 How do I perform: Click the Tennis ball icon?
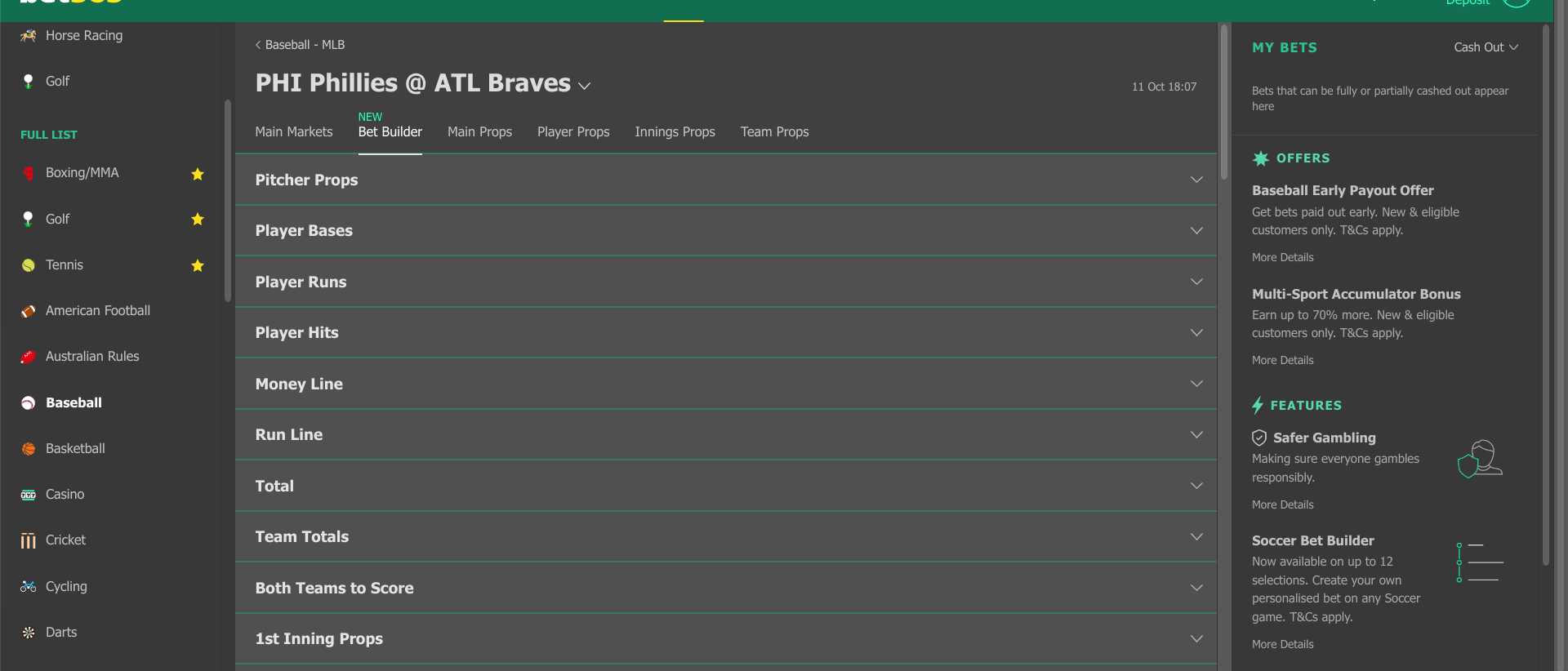tap(29, 265)
